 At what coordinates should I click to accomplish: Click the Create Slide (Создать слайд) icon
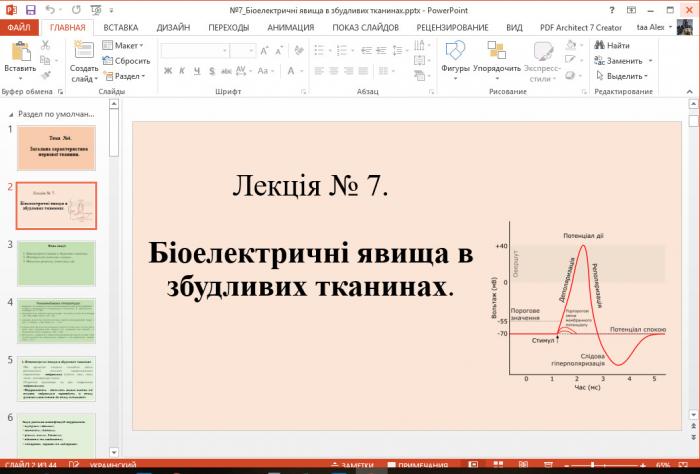tap(83, 50)
